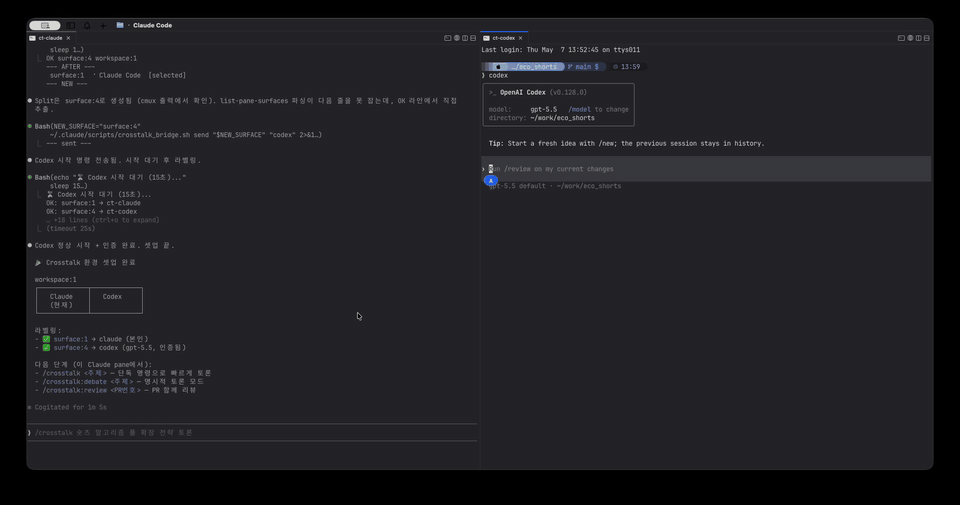Click the model gpt-5.5 value

[544, 110]
